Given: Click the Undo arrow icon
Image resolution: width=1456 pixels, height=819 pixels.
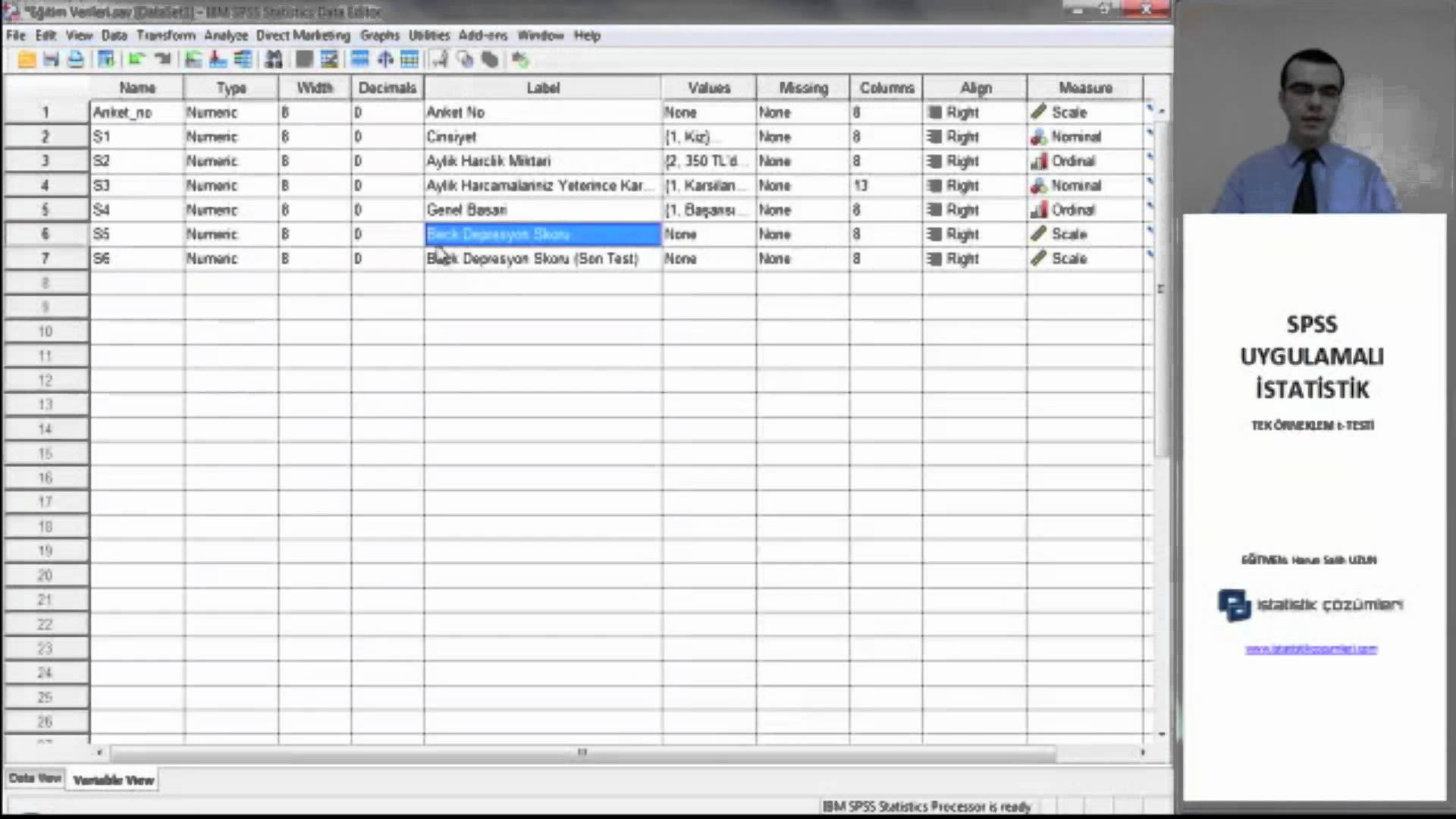Looking at the screenshot, I should point(136,59).
